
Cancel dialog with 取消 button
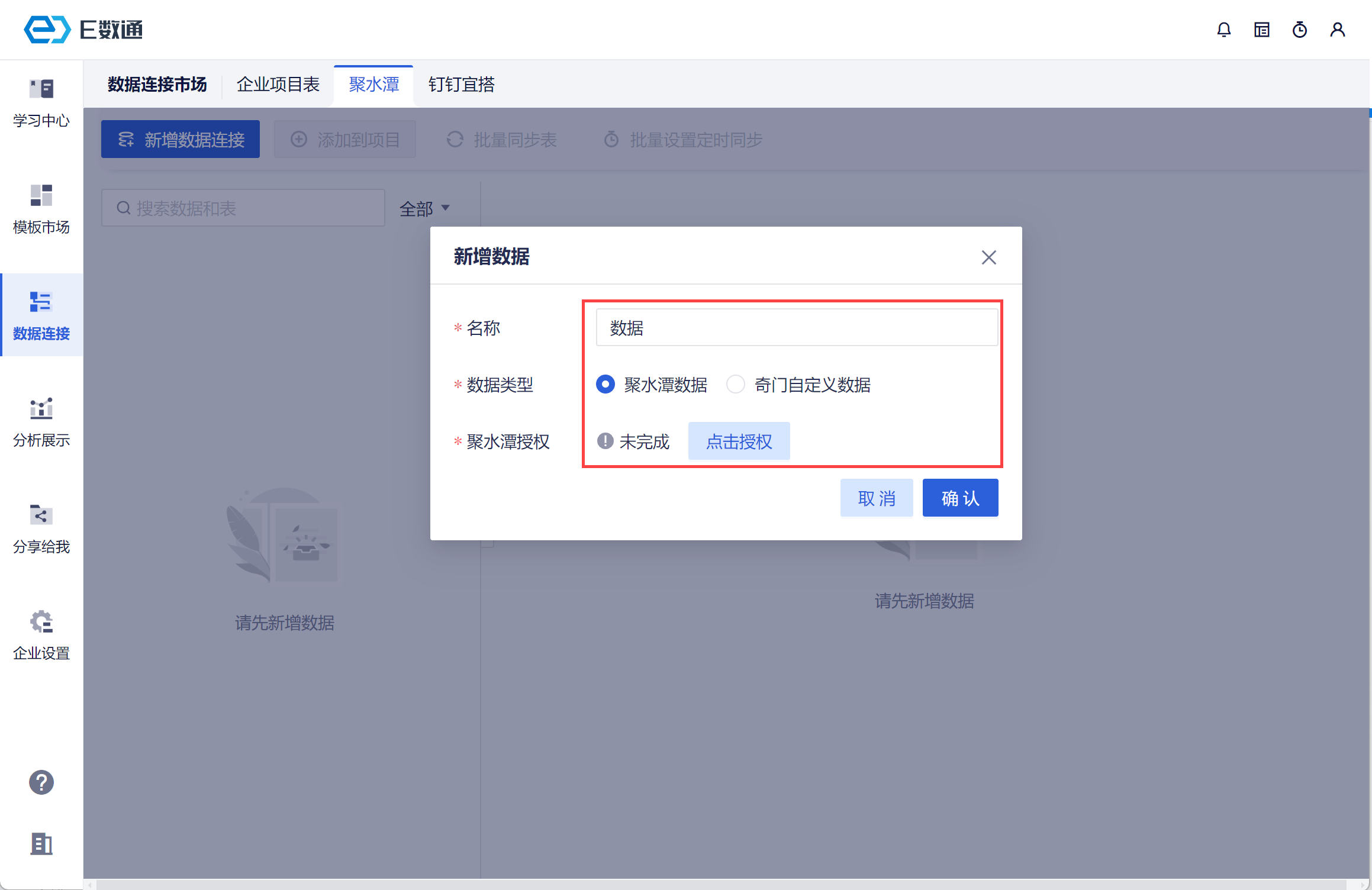[876, 498]
